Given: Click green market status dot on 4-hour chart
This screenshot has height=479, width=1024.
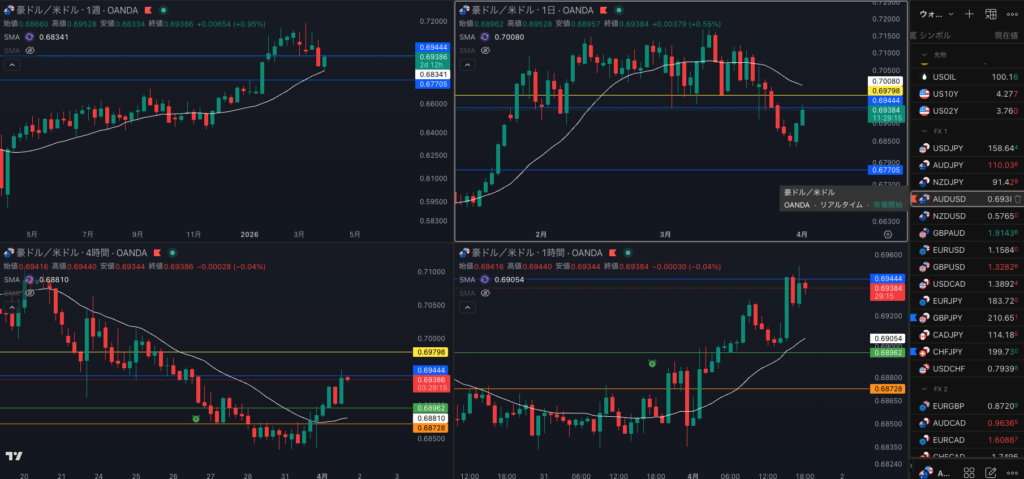Looking at the screenshot, I should coord(172,253).
